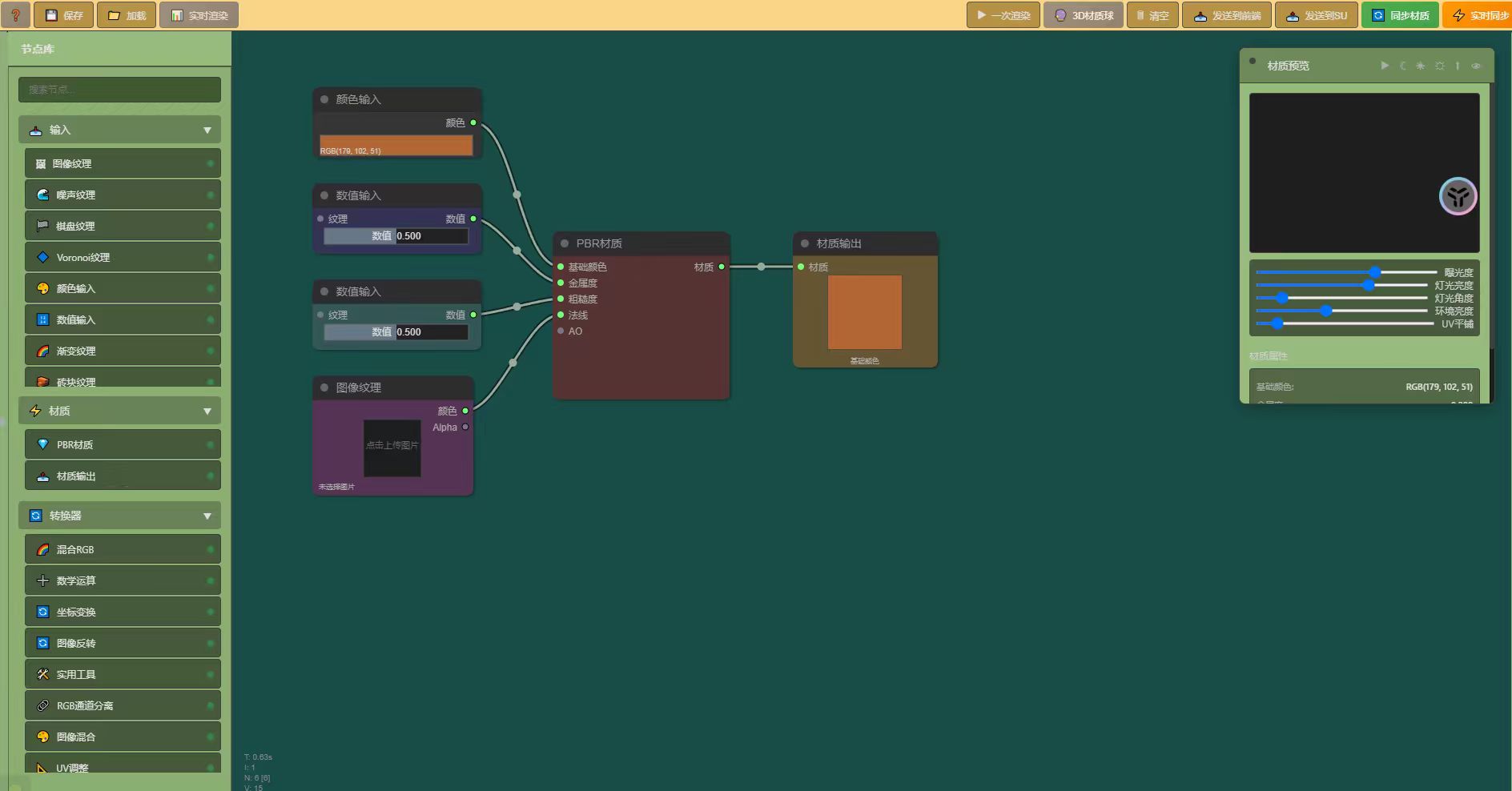Add a 噪声纹理 node from the library
The image size is (1512, 791).
tap(120, 195)
